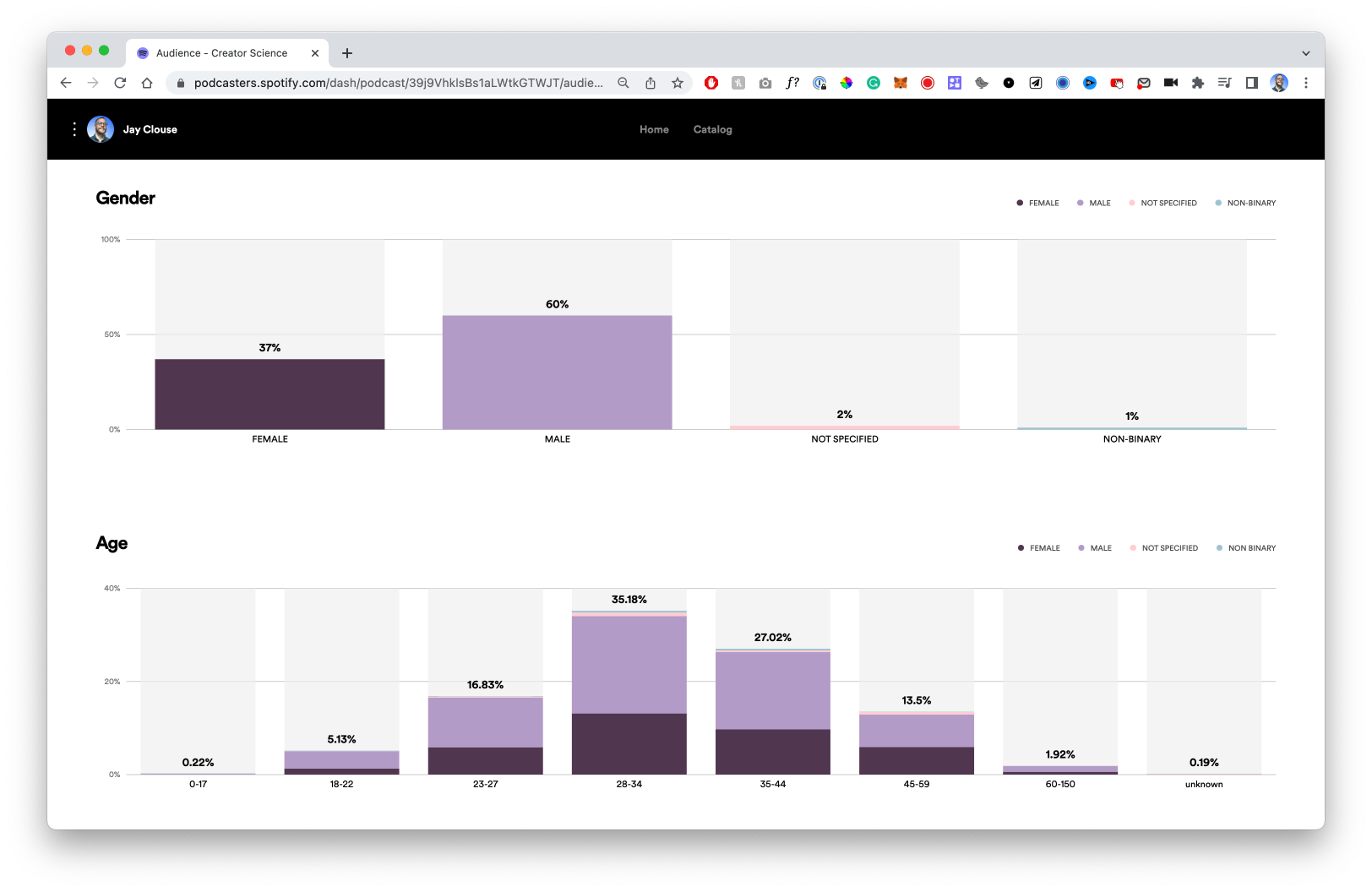
Task: Click the 13.5% value label
Action: 917,700
